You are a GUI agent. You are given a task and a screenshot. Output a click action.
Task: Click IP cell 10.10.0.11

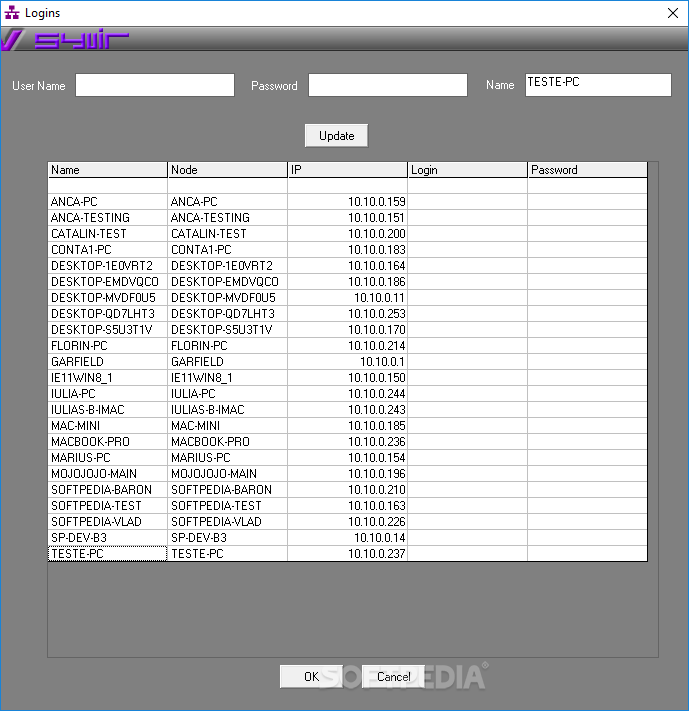point(347,297)
